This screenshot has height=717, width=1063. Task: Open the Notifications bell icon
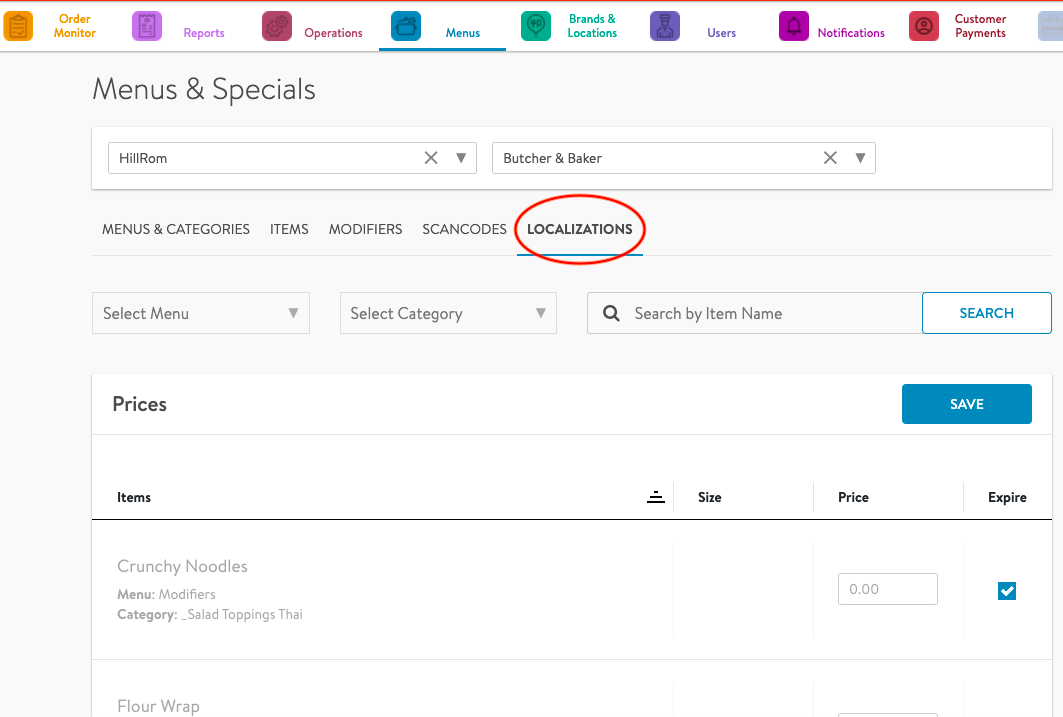[794, 26]
